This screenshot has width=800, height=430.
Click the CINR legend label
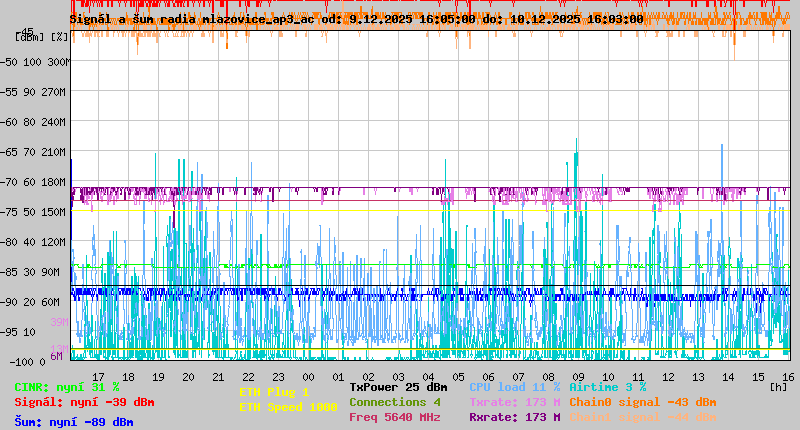tap(67, 387)
